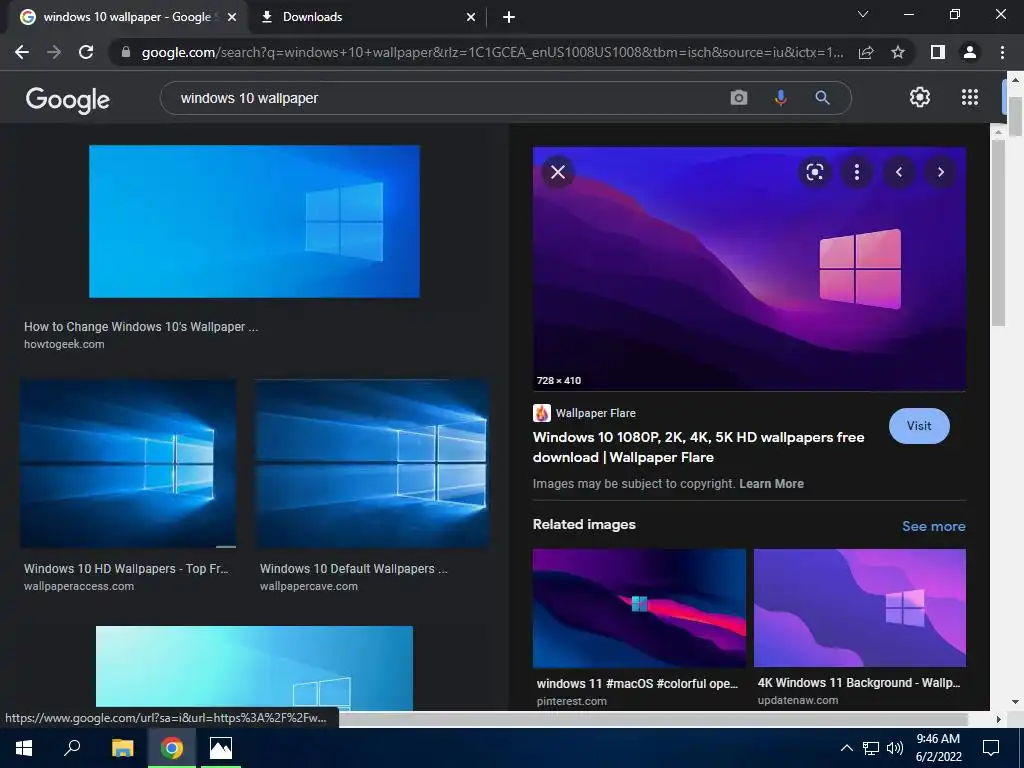Click the browser forward arrow
The image size is (1024, 768).
(x=54, y=52)
